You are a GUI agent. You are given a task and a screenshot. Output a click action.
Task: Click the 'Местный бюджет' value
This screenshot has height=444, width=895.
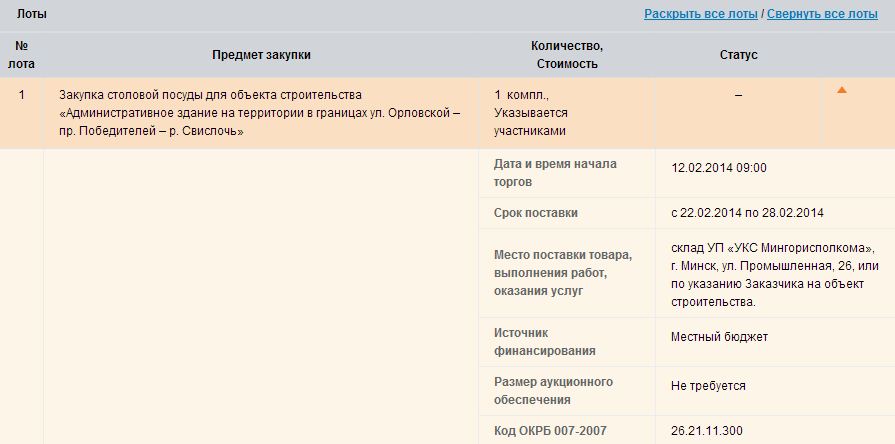pyautogui.click(x=718, y=337)
